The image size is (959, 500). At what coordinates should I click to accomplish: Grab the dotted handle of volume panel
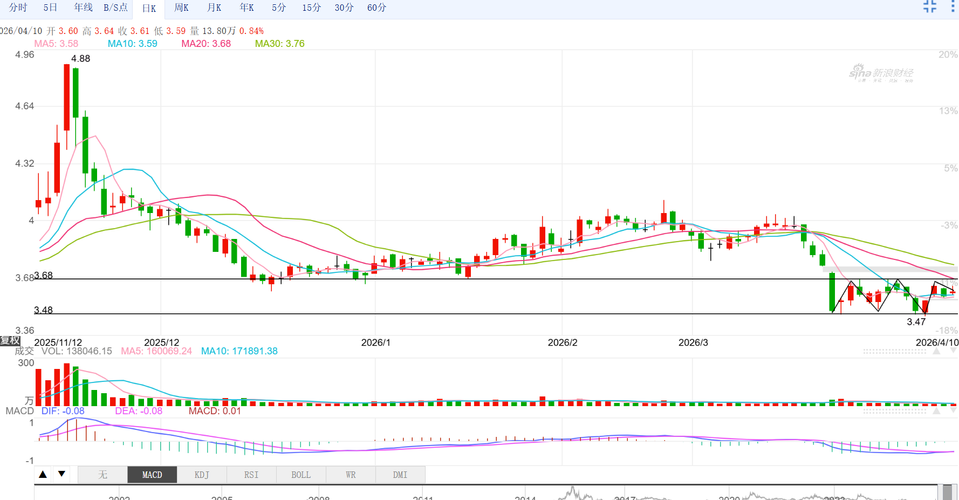893,352
